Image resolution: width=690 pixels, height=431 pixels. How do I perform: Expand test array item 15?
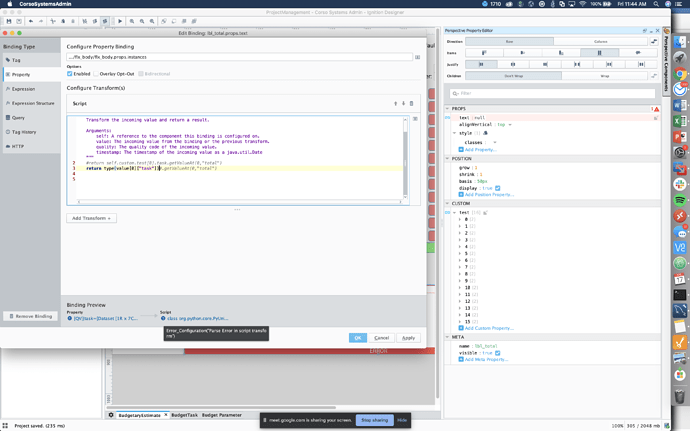[460, 321]
